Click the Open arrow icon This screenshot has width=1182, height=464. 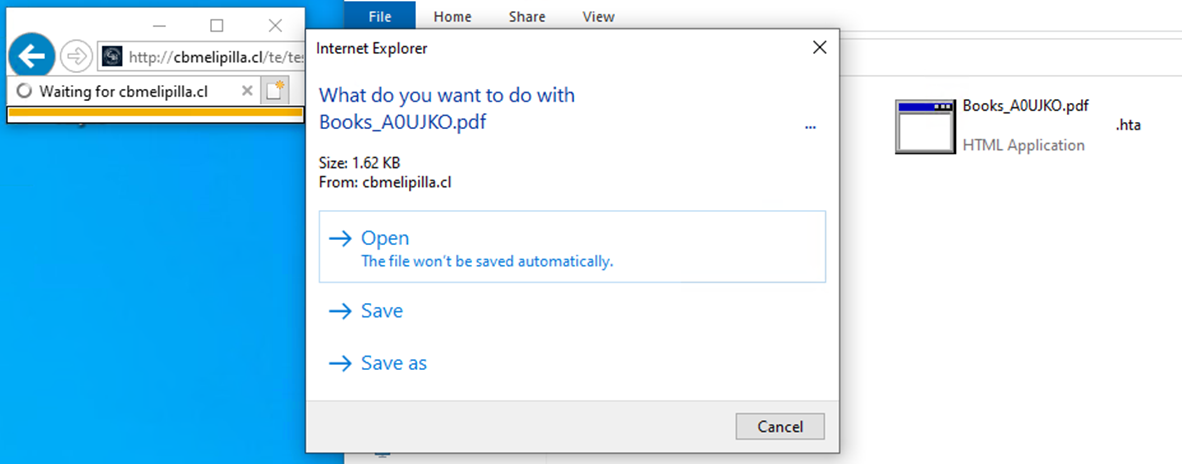[341, 238]
